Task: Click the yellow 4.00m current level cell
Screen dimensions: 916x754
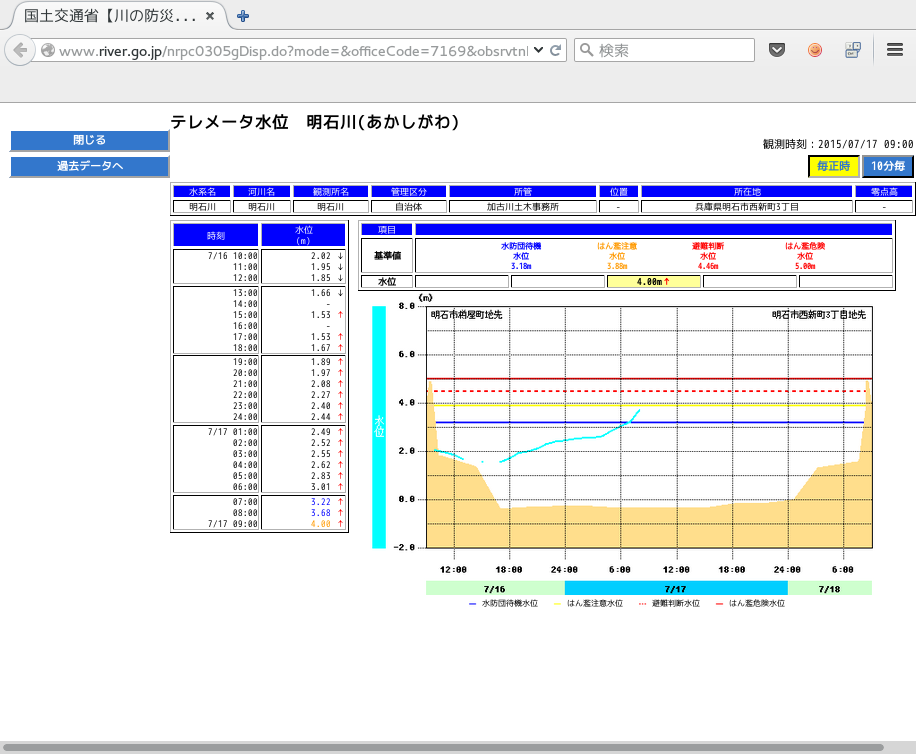Action: tap(654, 282)
